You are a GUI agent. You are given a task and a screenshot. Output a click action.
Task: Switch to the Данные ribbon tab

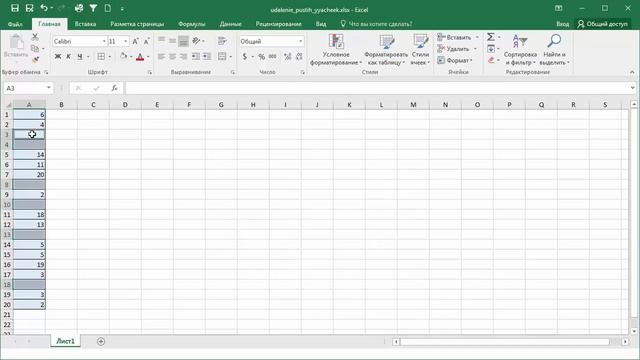click(x=231, y=24)
